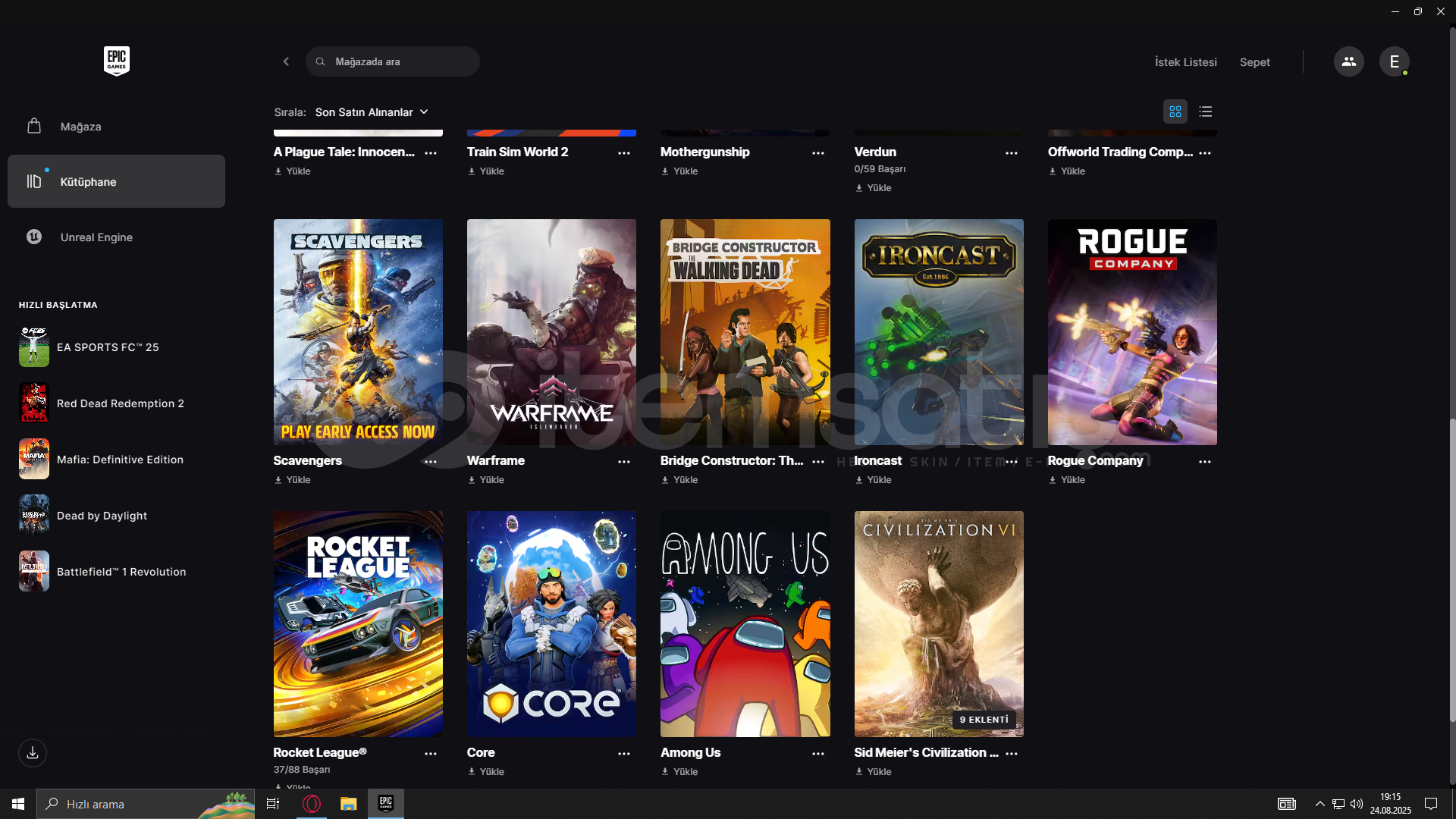Open the notification center

pos(1431,804)
